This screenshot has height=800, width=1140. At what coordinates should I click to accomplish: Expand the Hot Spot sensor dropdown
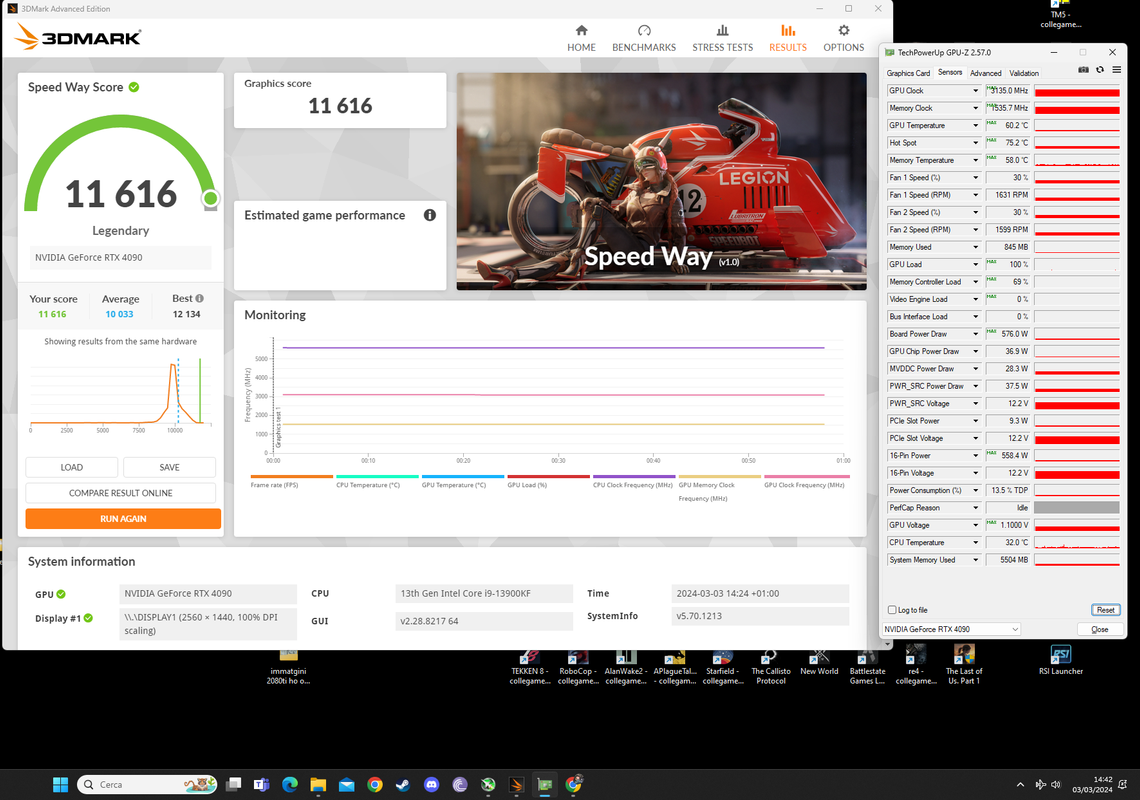pyautogui.click(x=976, y=143)
